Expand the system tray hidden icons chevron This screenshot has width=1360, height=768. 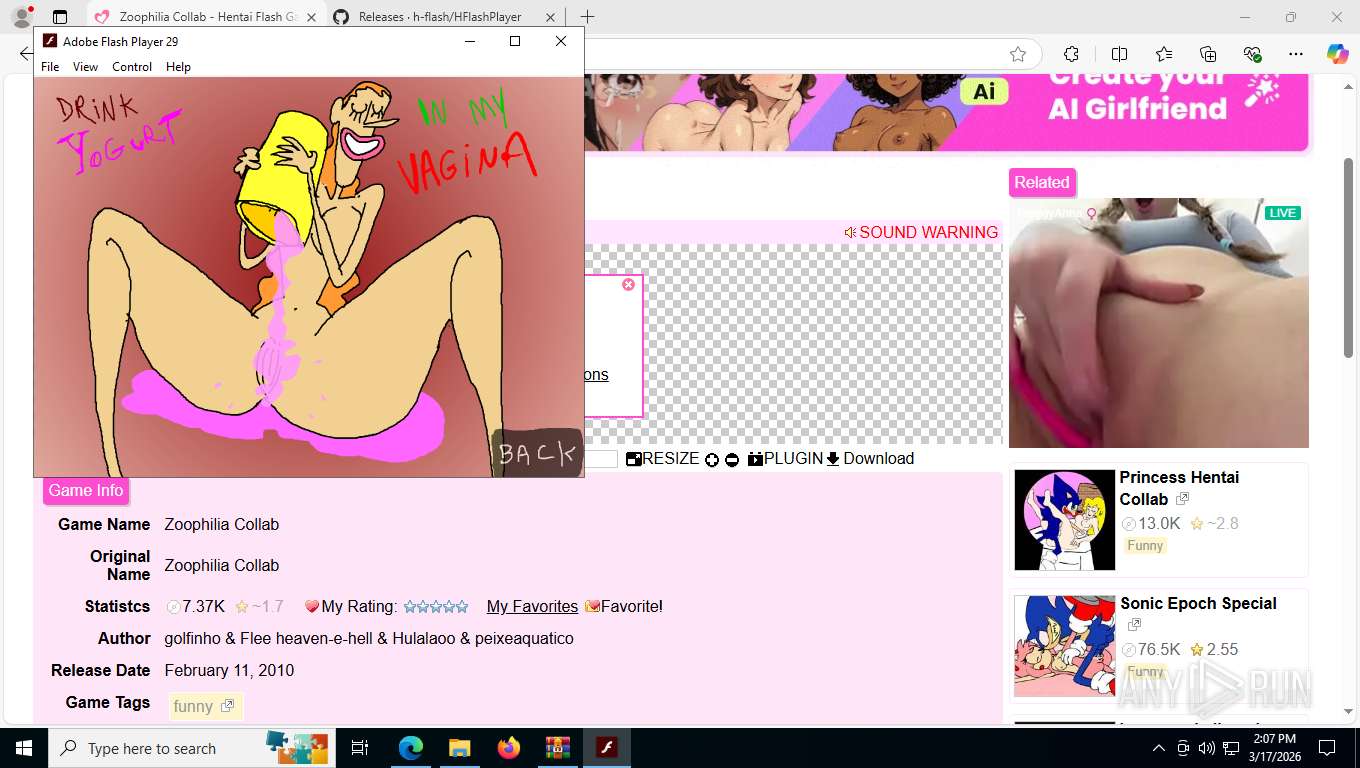pyautogui.click(x=1159, y=748)
